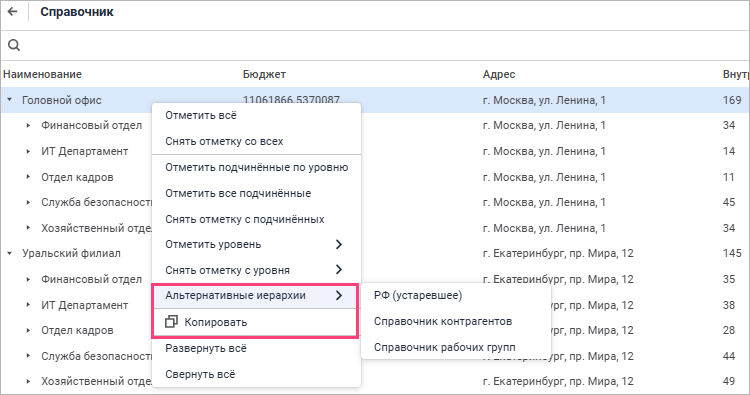Click value 35 in the last column
The height and width of the screenshot is (395, 750).
[x=729, y=279]
